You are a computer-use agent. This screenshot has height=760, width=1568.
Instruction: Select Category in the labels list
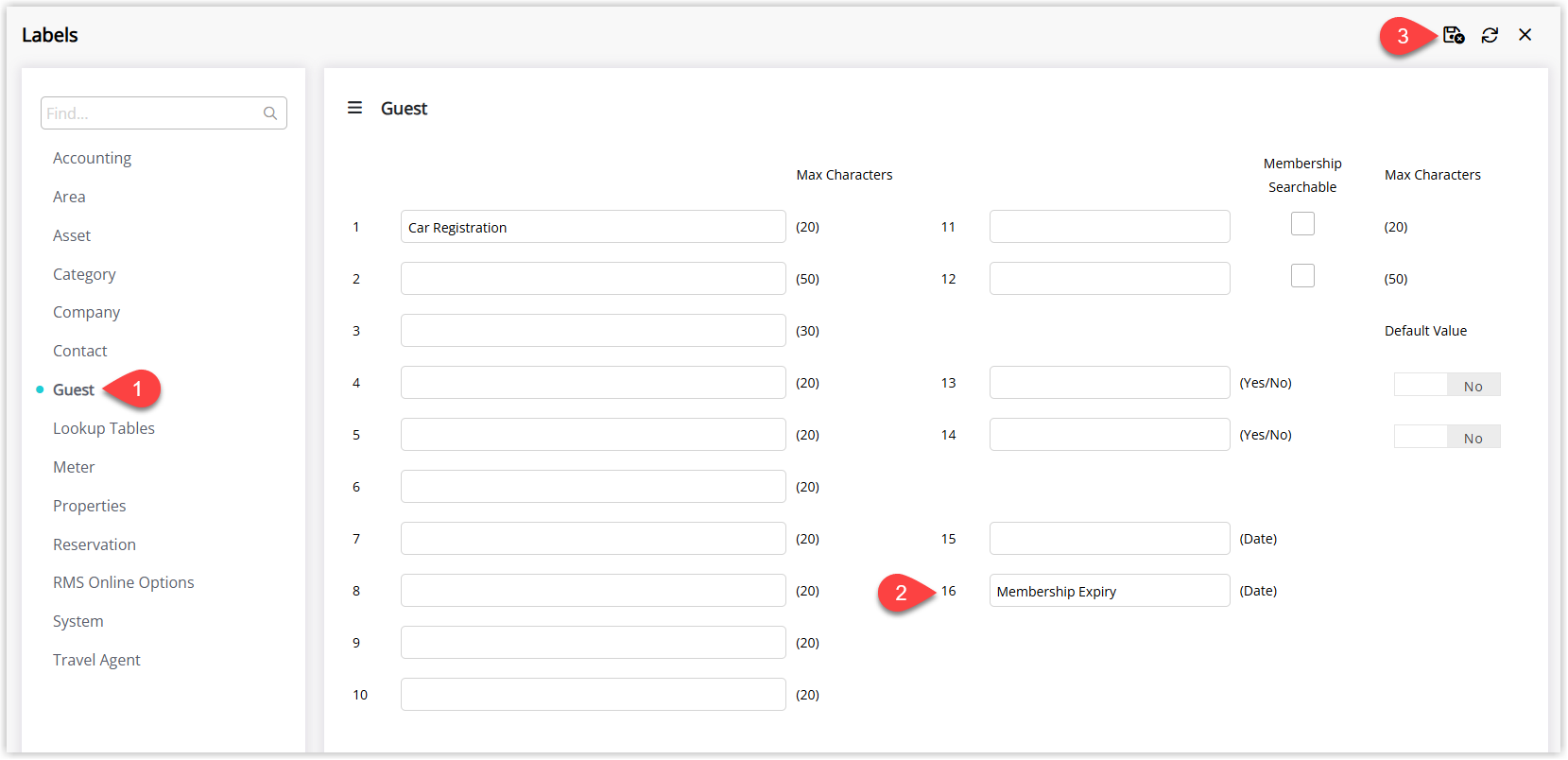point(84,274)
